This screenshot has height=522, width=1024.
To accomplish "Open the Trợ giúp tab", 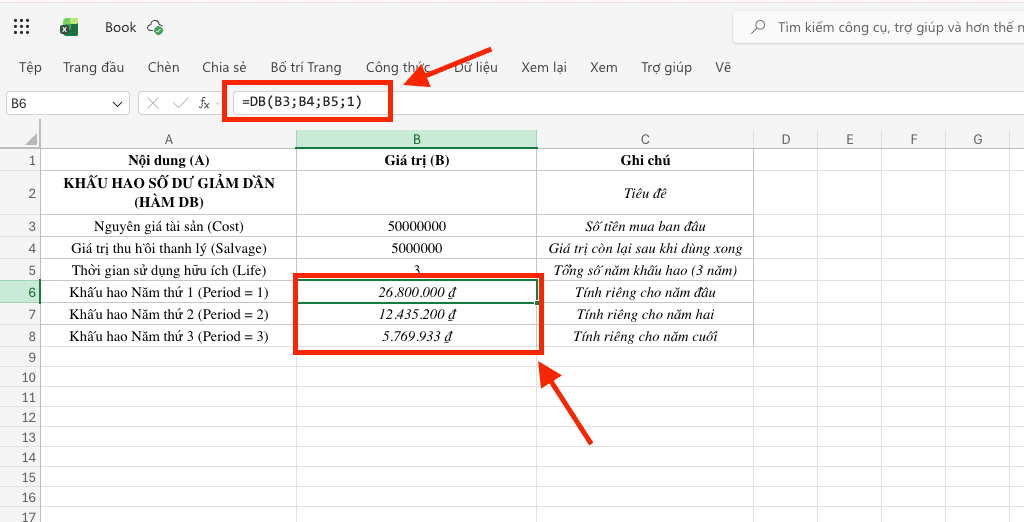I will 666,67.
